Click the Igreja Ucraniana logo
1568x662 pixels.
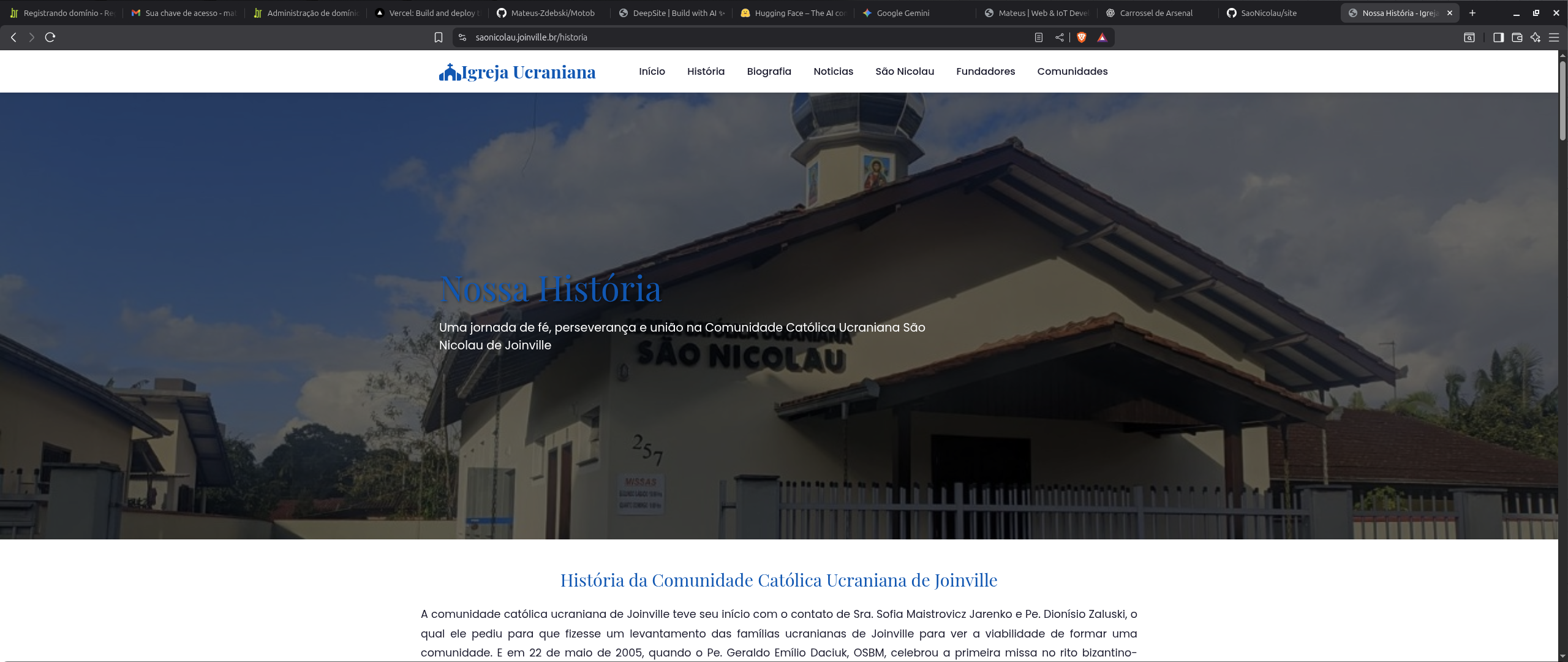[516, 71]
